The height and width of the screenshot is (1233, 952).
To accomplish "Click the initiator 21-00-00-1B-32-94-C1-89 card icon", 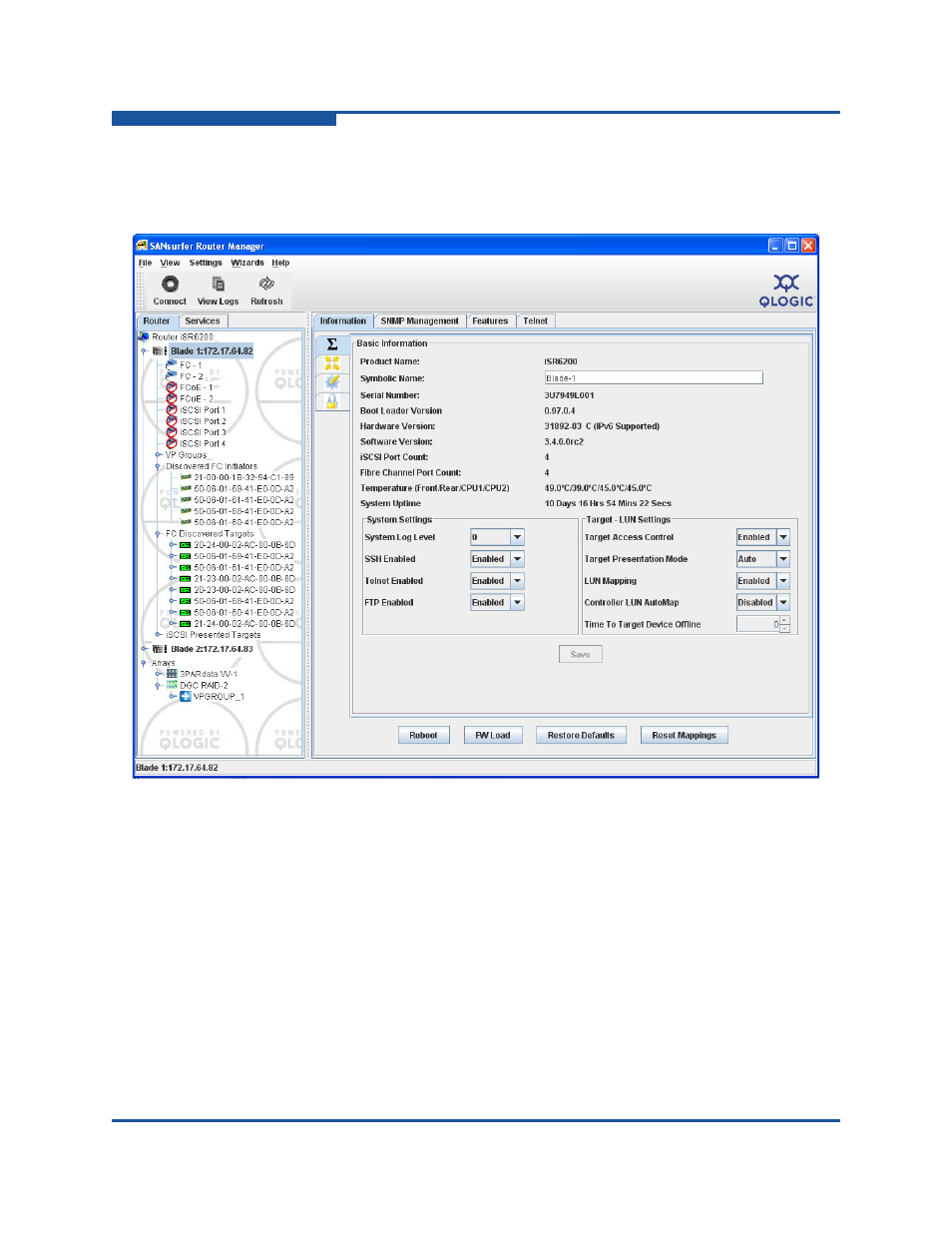I will coord(186,478).
